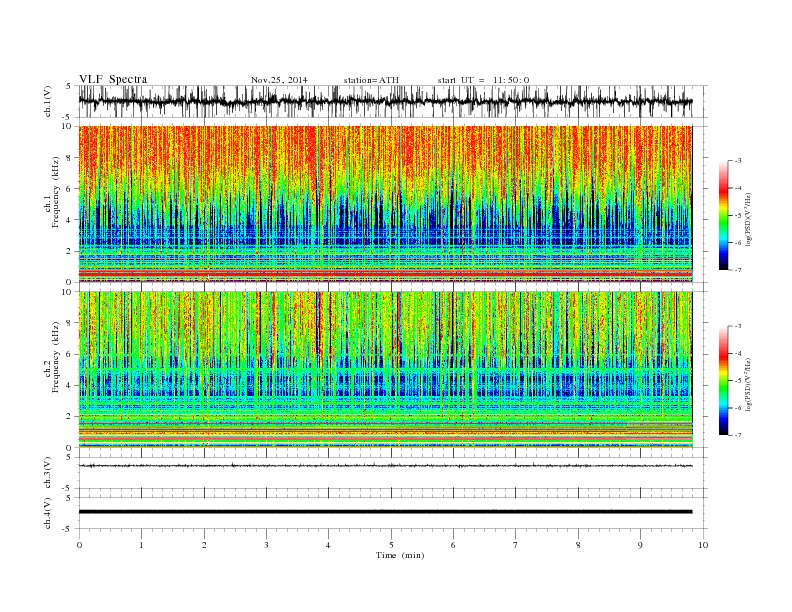Select the "start UT = 11:50:0" text
792x612 pixels.
[483, 80]
